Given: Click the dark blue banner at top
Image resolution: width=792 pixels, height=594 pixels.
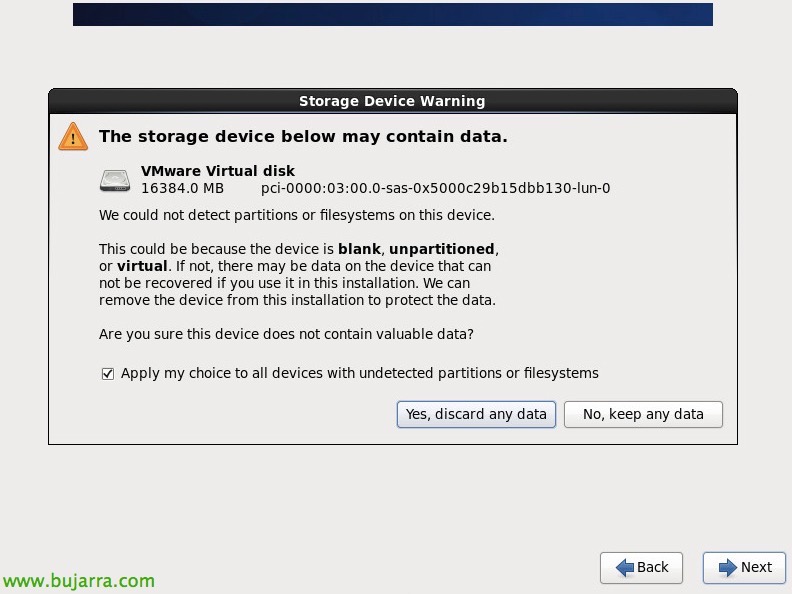Looking at the screenshot, I should (392, 14).
